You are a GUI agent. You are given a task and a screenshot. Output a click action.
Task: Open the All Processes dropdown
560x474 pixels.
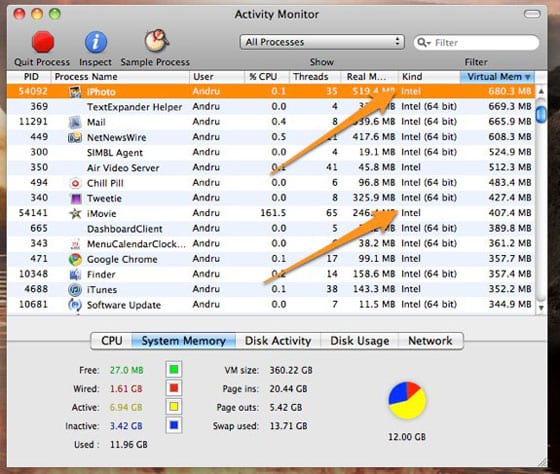[322, 42]
